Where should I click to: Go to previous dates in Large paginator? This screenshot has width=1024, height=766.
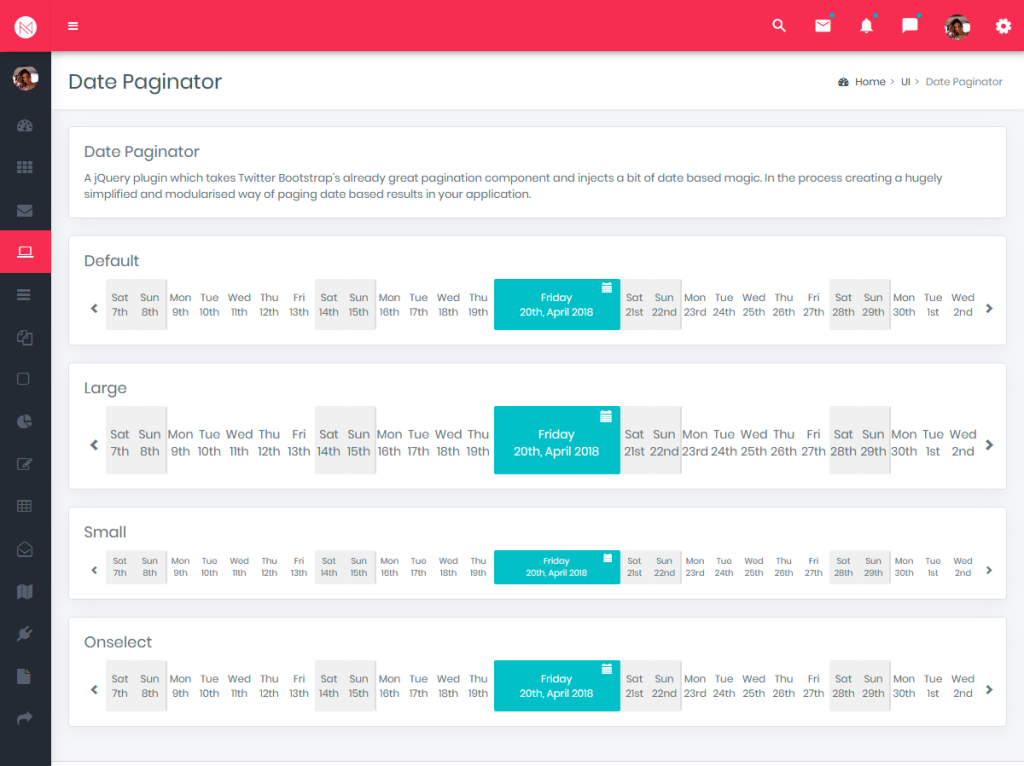[x=94, y=445]
